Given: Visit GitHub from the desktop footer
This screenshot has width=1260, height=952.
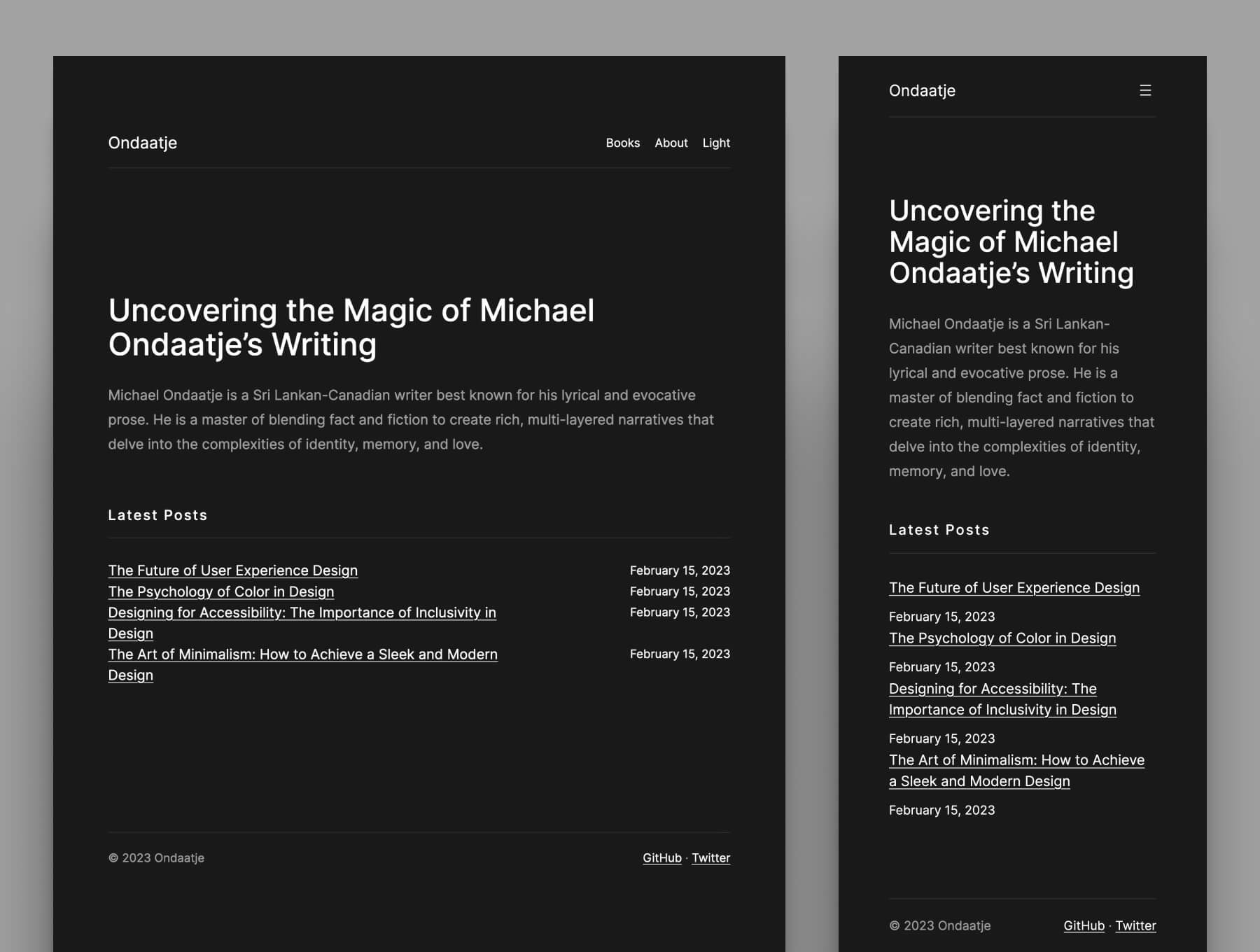Looking at the screenshot, I should (661, 857).
